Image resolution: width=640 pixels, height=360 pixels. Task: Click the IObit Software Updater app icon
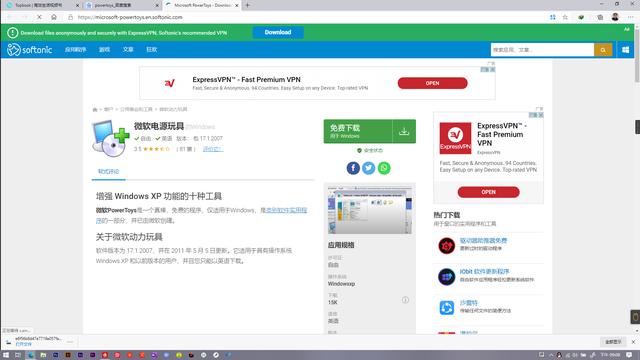[447, 277]
